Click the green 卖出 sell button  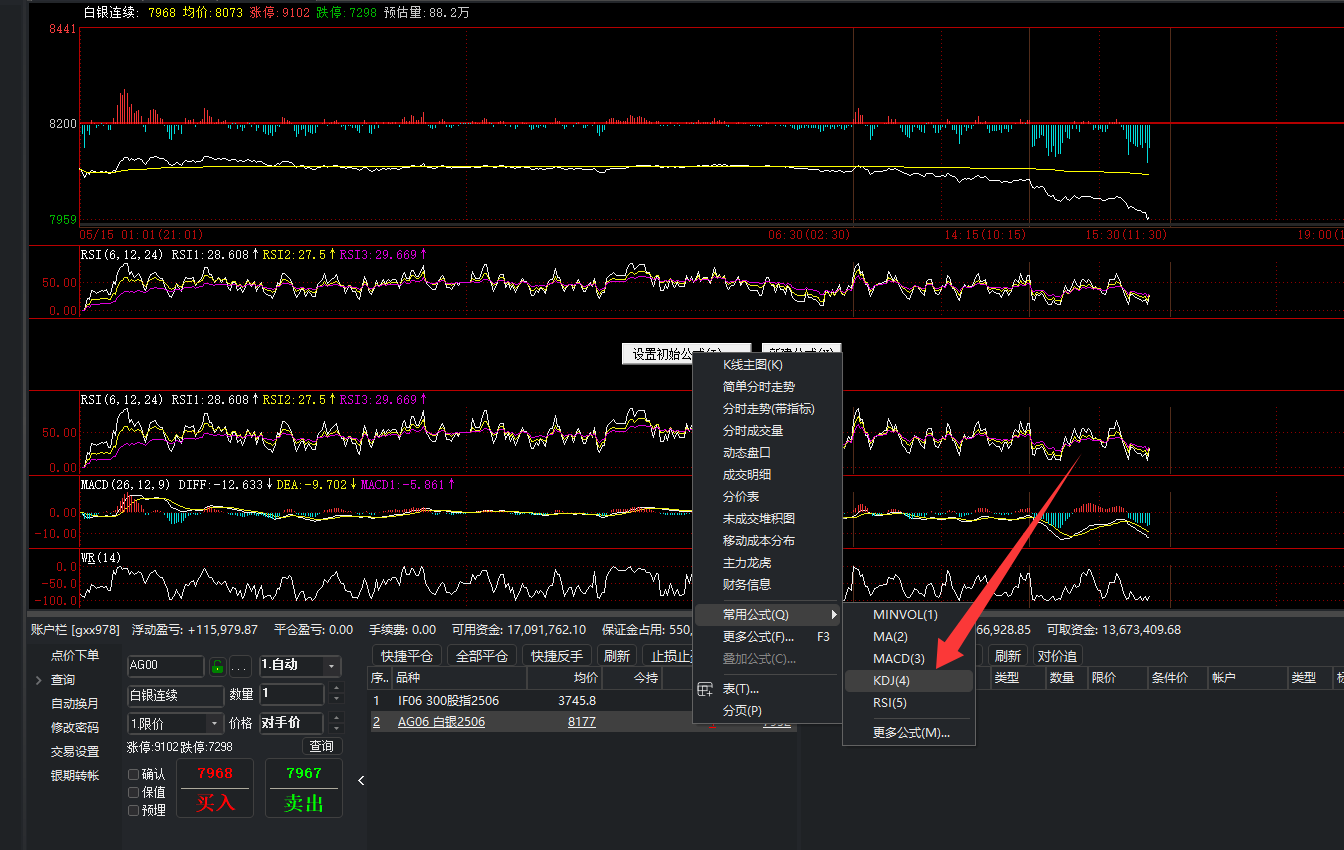point(303,788)
